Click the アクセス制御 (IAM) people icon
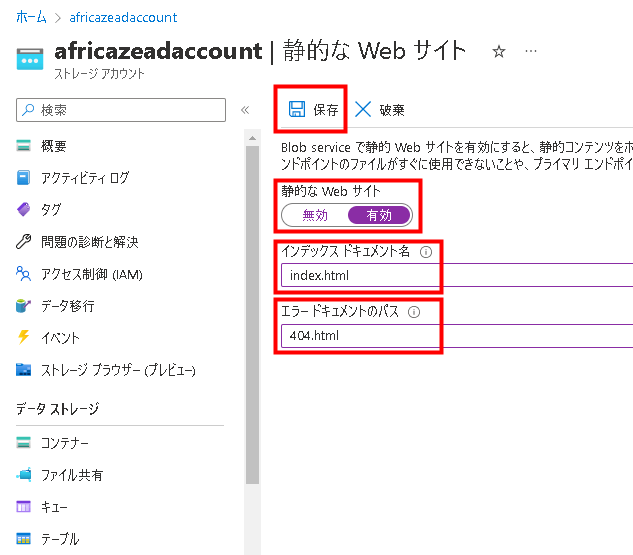The width and height of the screenshot is (633, 555). coord(23,274)
